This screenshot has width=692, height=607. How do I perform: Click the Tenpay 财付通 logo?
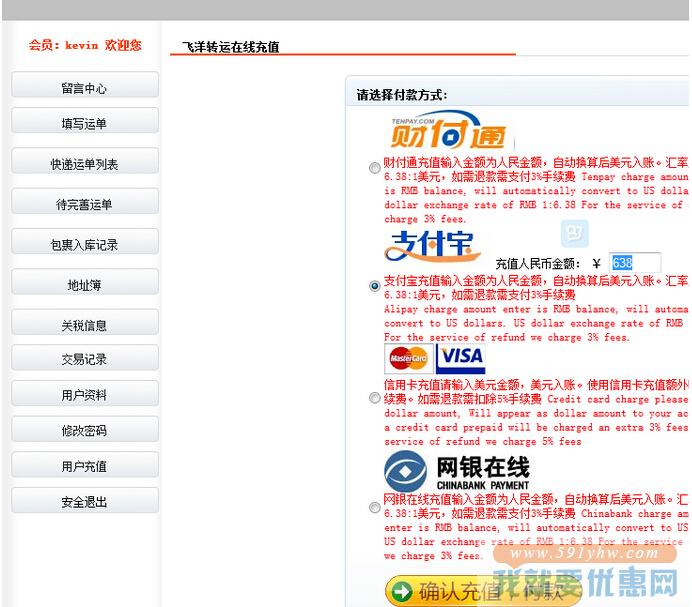tap(448, 130)
